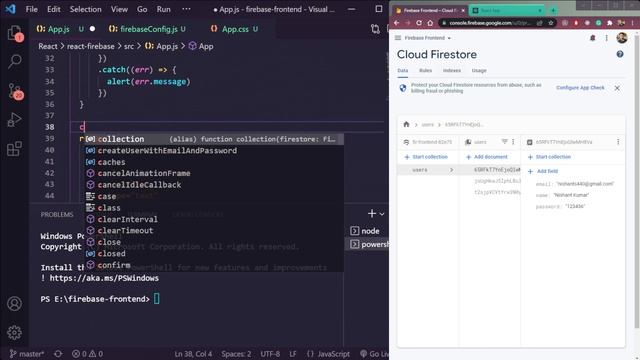Screen dimensions: 640x360
Task: Select the master branch indicator
Action: tap(26, 354)
